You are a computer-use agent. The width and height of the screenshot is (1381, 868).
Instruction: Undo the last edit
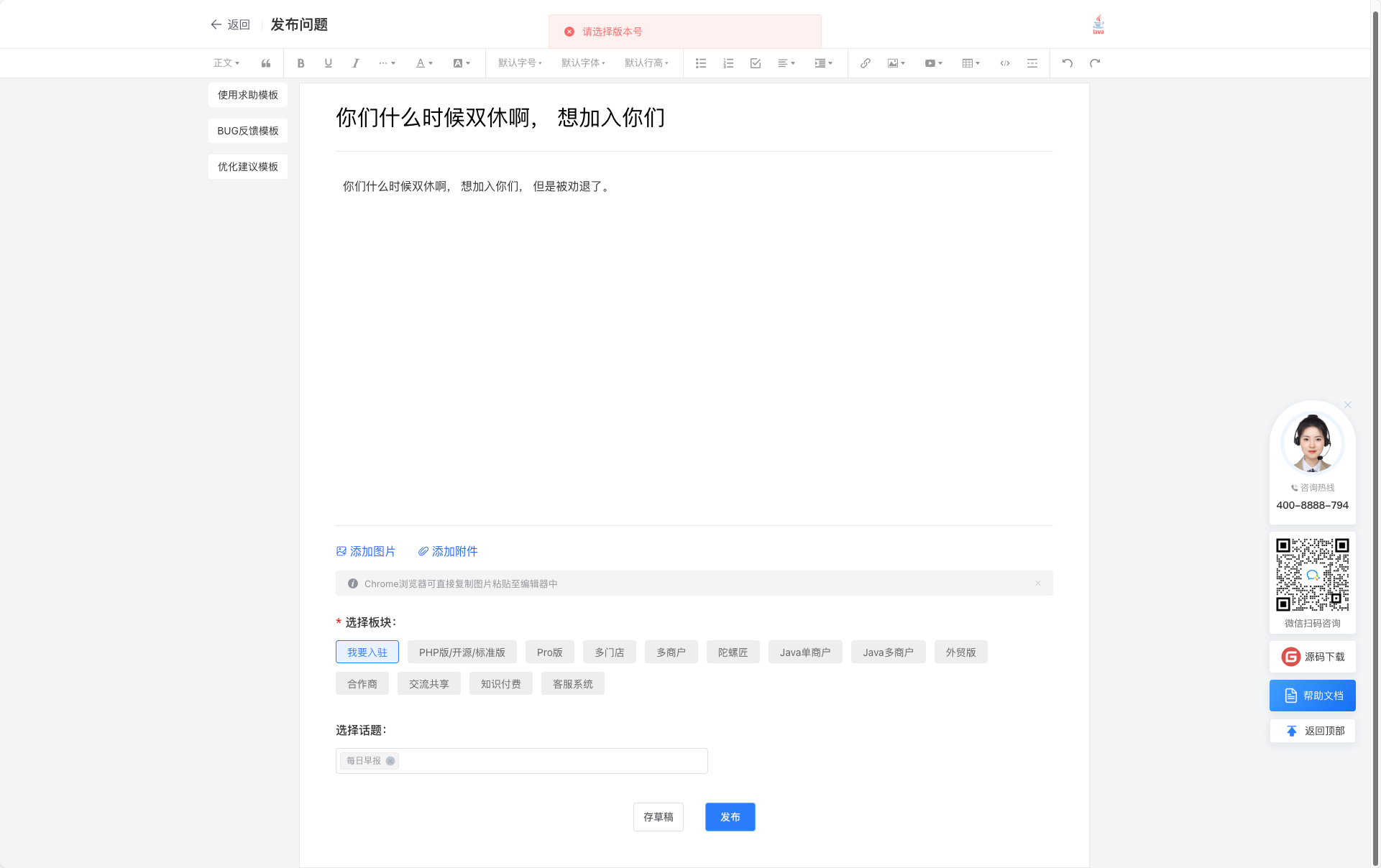[x=1068, y=63]
